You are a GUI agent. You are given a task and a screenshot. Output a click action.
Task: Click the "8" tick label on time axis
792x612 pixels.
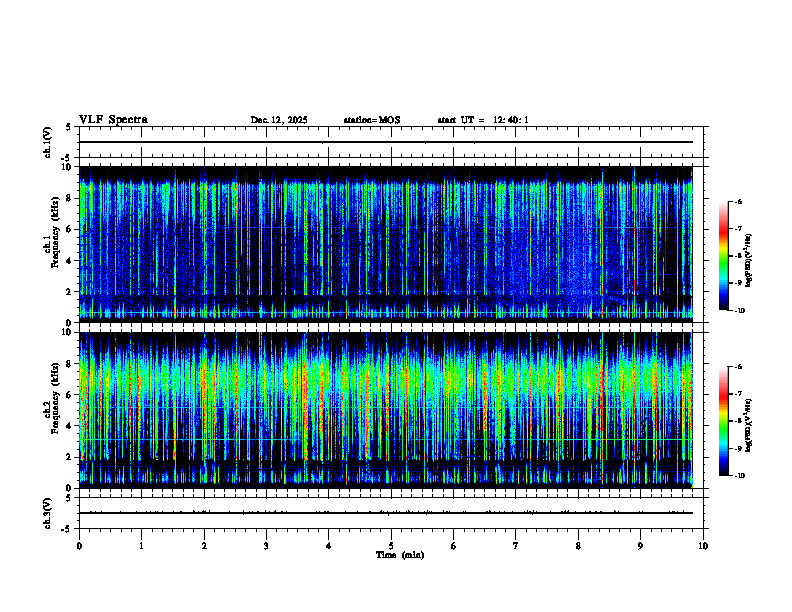click(x=578, y=546)
